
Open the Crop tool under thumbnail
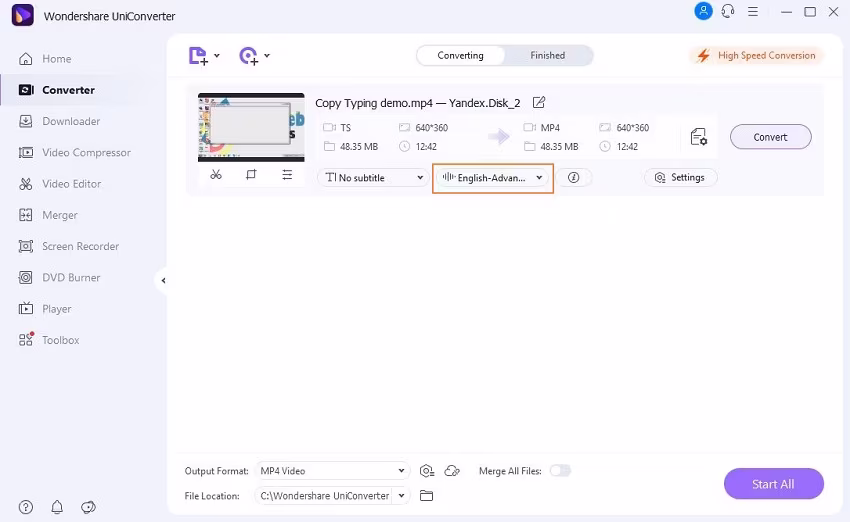click(251, 175)
